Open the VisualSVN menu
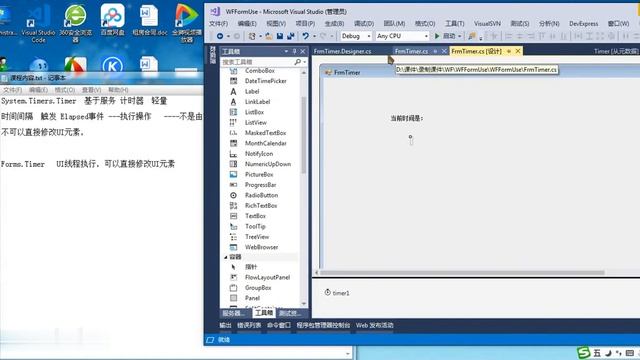This screenshot has width=640, height=360. pos(487,24)
